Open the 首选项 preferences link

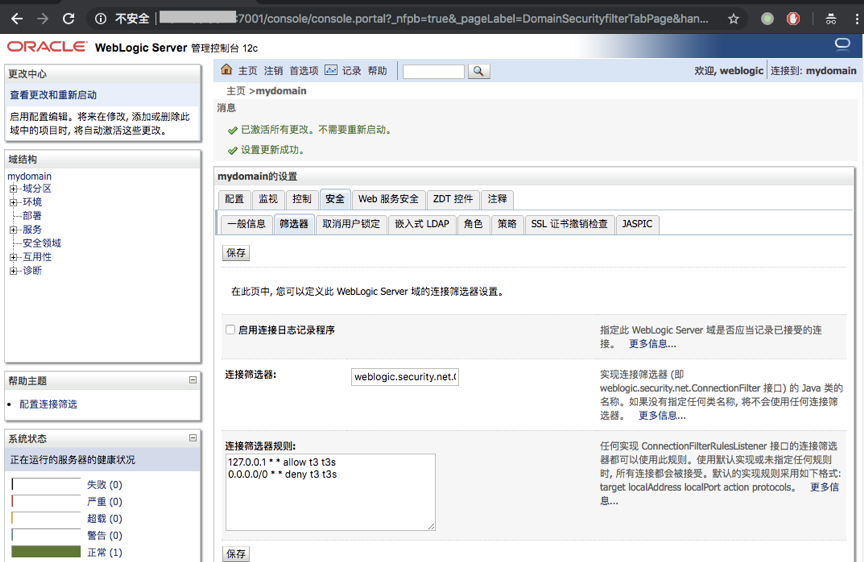point(304,71)
